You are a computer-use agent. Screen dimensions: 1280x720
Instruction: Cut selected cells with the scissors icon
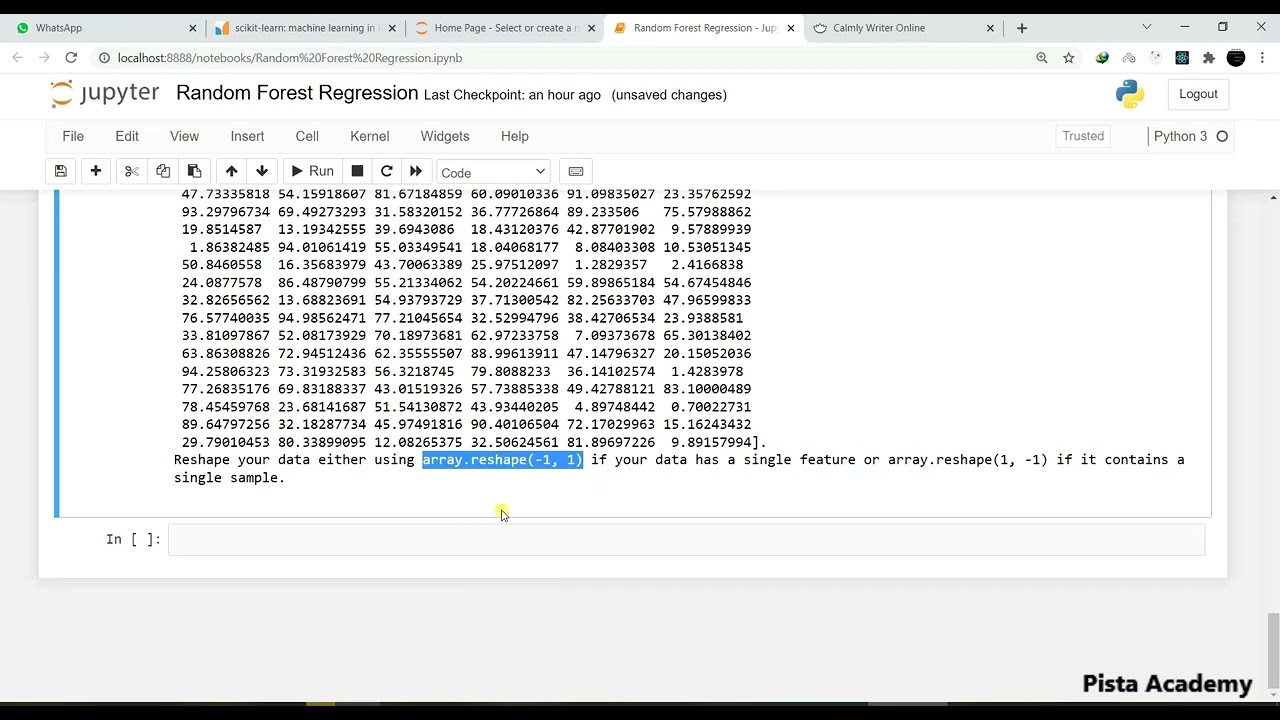pyautogui.click(x=132, y=171)
